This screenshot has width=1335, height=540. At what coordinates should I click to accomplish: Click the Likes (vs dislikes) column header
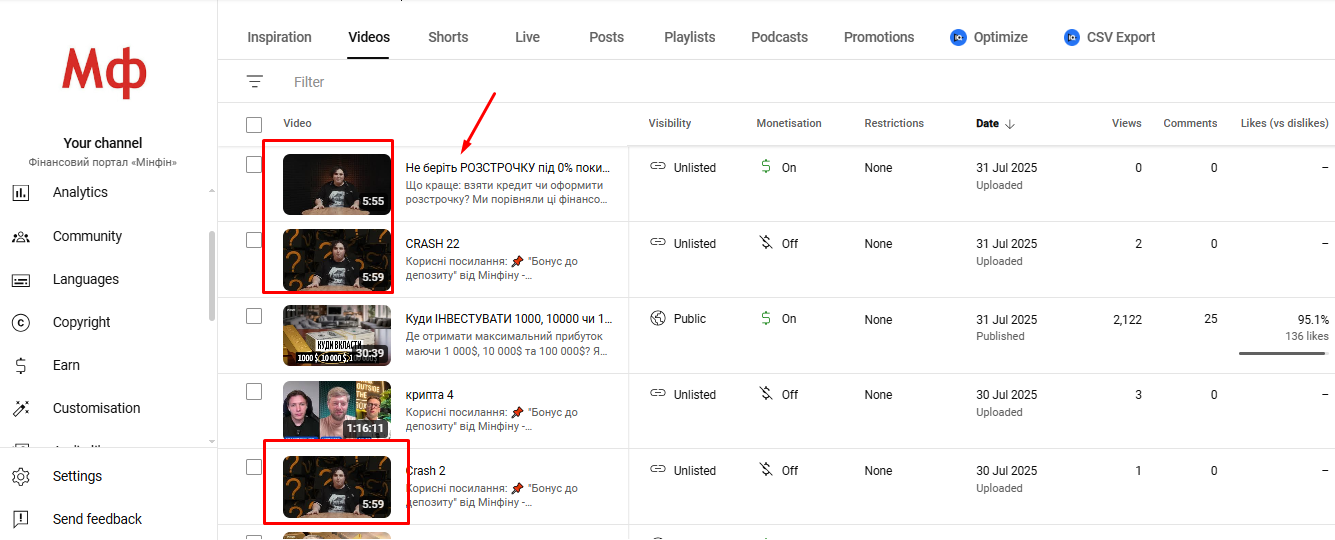pos(1285,124)
